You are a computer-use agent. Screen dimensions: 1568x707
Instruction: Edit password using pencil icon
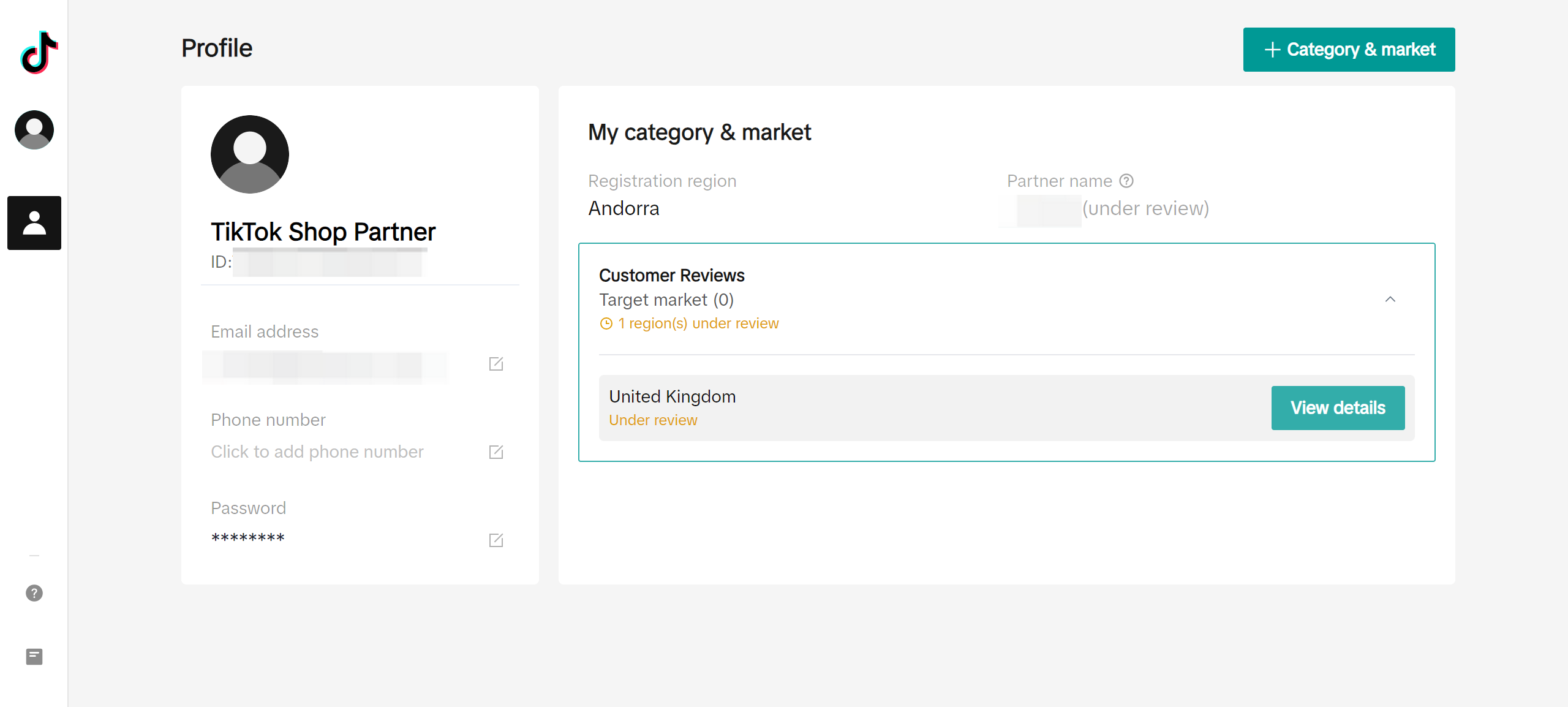pos(496,540)
